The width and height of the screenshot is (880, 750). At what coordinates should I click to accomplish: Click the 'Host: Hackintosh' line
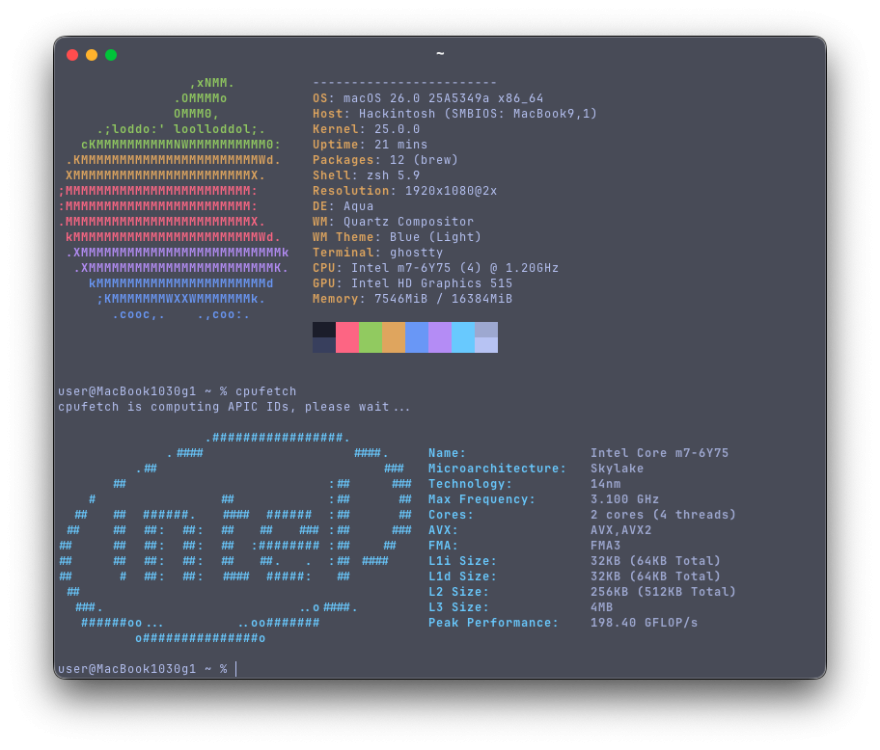coord(455,113)
